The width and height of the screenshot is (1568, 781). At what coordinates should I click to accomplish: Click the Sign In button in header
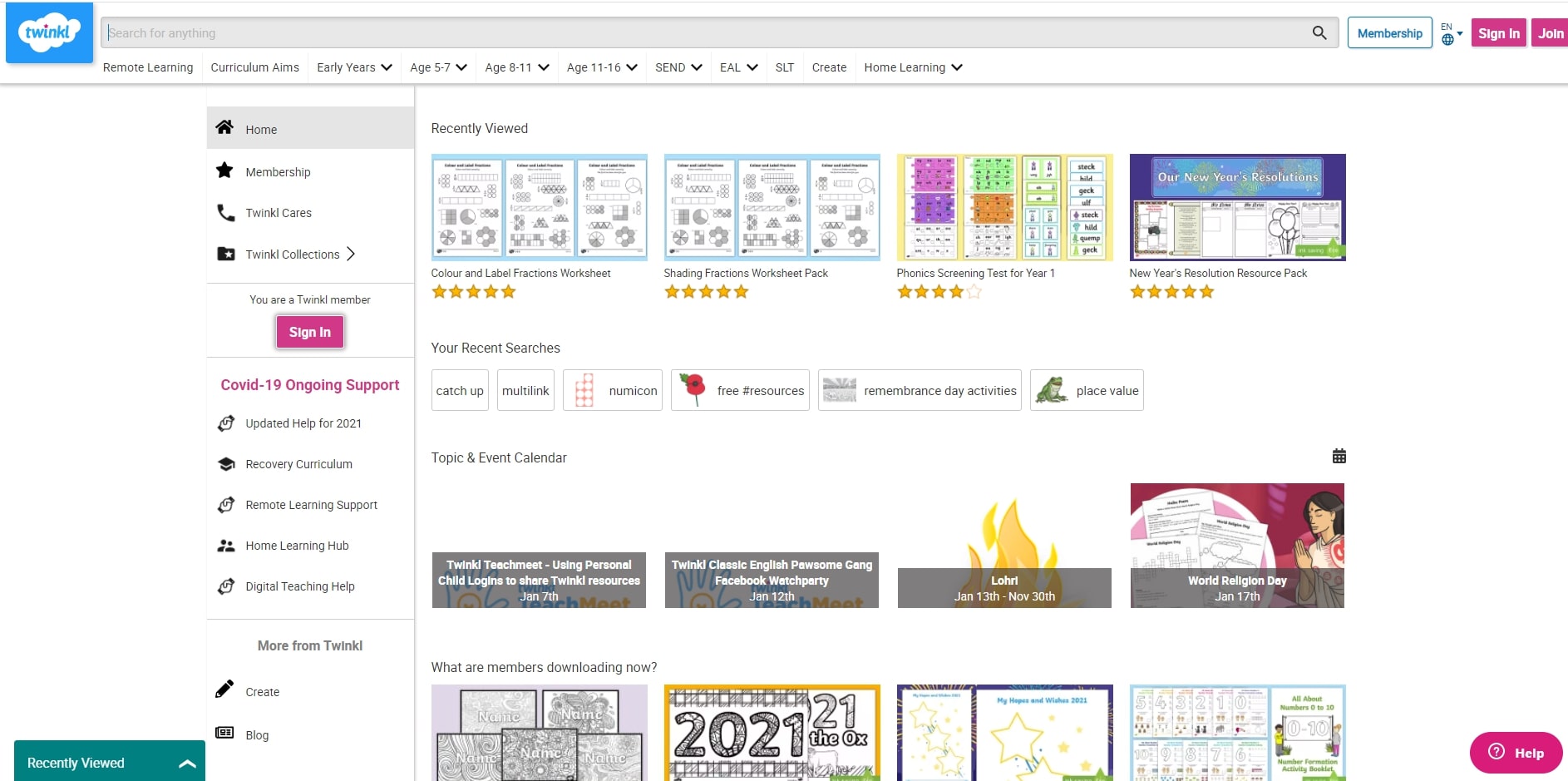coord(1498,33)
